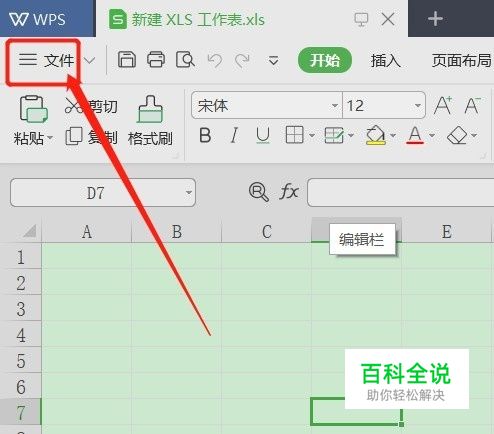Toggle Italic formatting
This screenshot has width=494, height=434.
coord(234,135)
